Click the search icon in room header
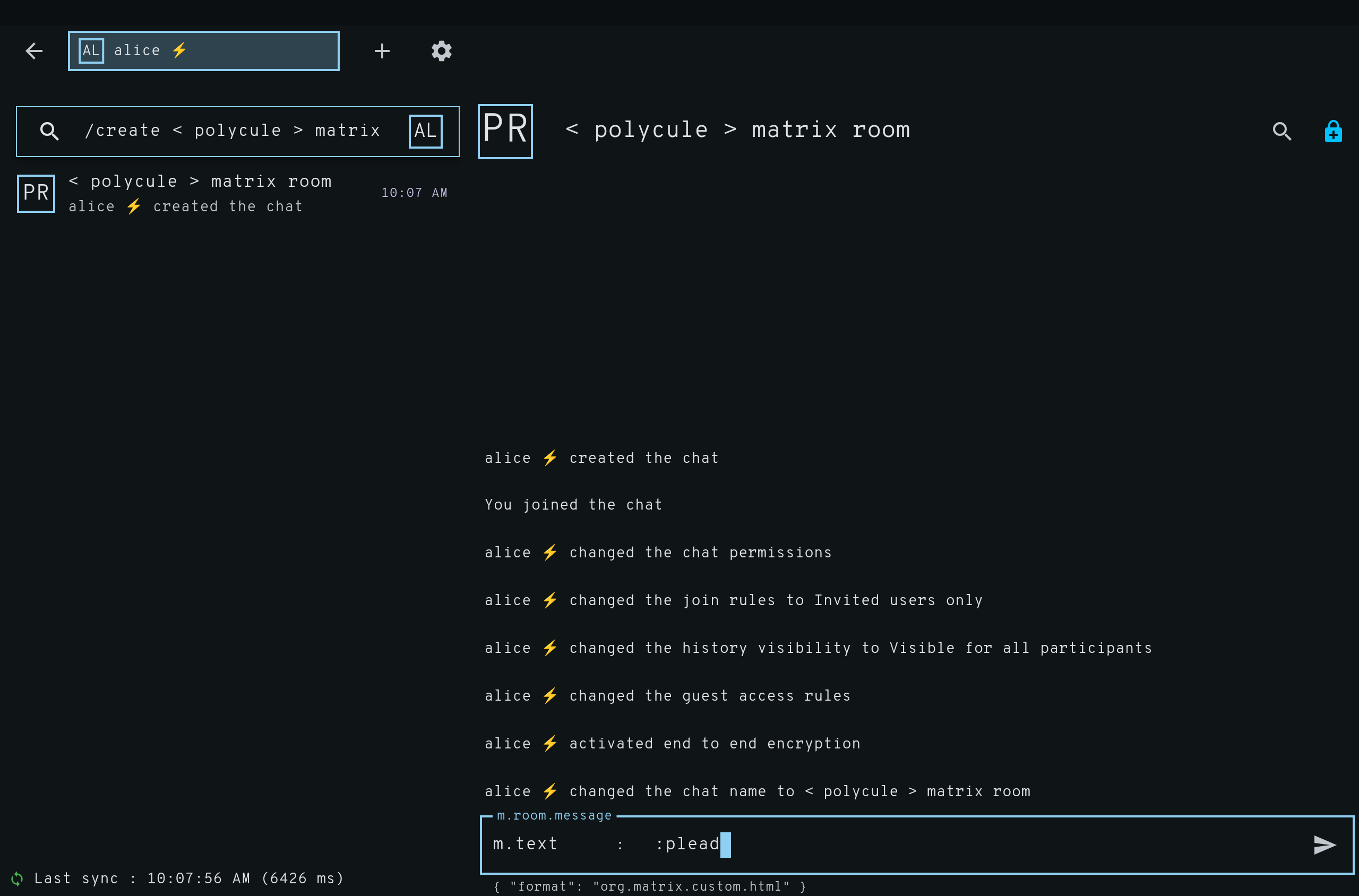The image size is (1359, 896). 1282,132
